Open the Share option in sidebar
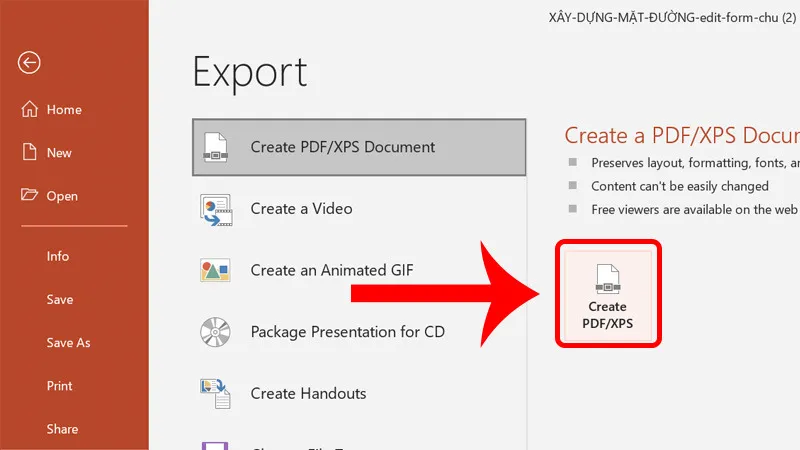This screenshot has width=800, height=450. [62, 429]
